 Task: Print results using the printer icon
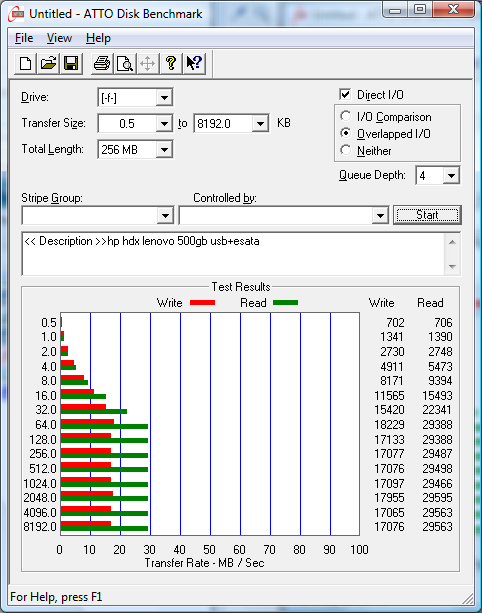pos(102,63)
